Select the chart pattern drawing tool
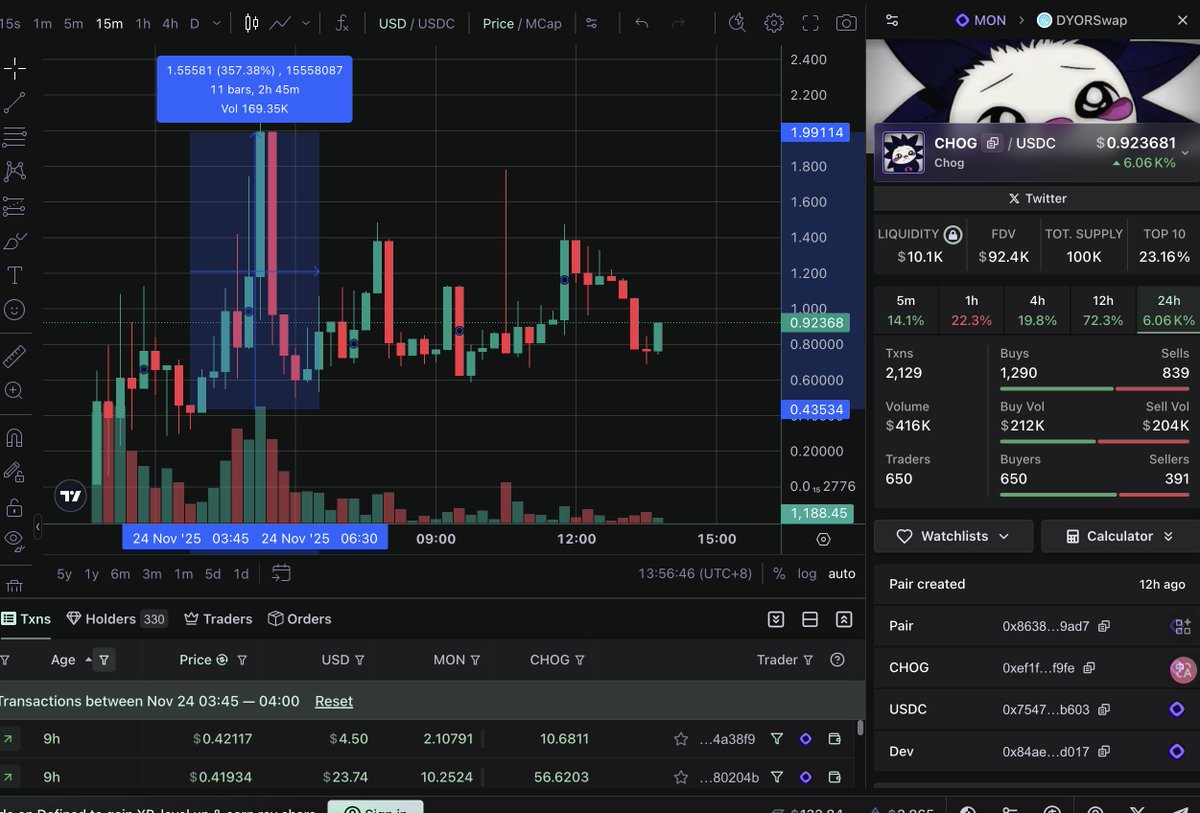Screen dimensions: 1200x813 click(14, 171)
